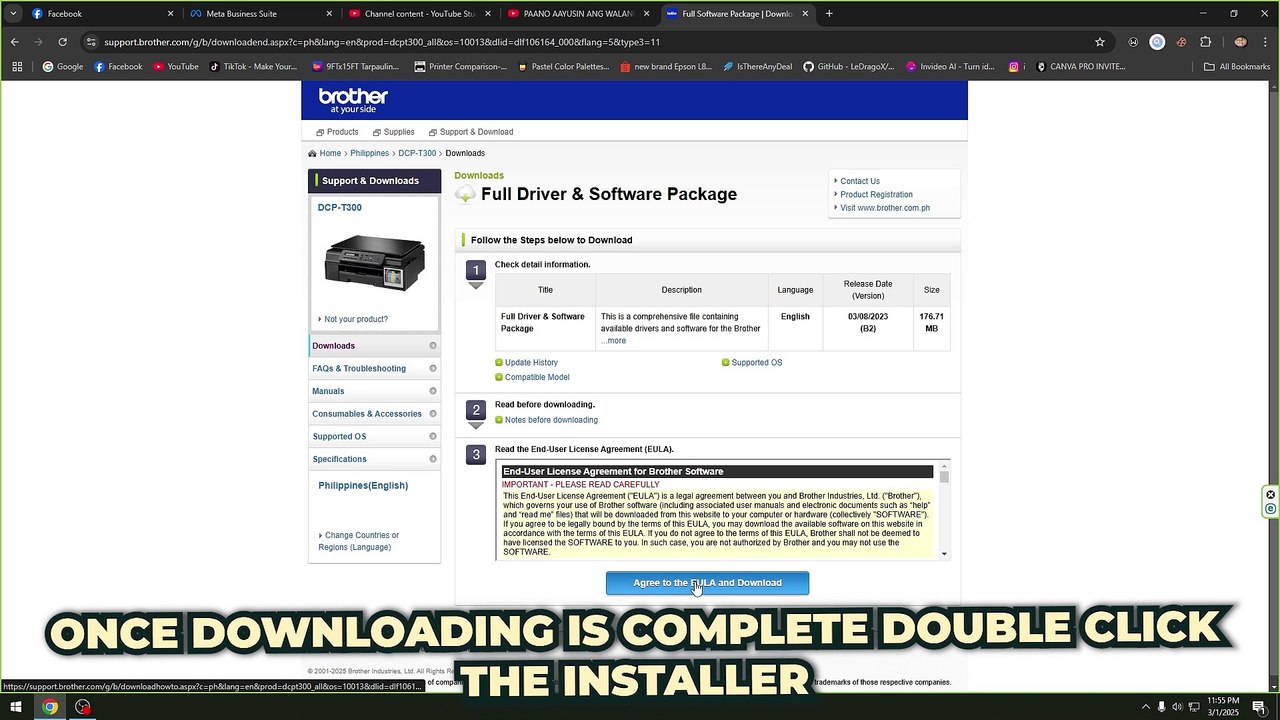Open the red recorder app in taskbar
The height and width of the screenshot is (720, 1280).
(x=83, y=707)
